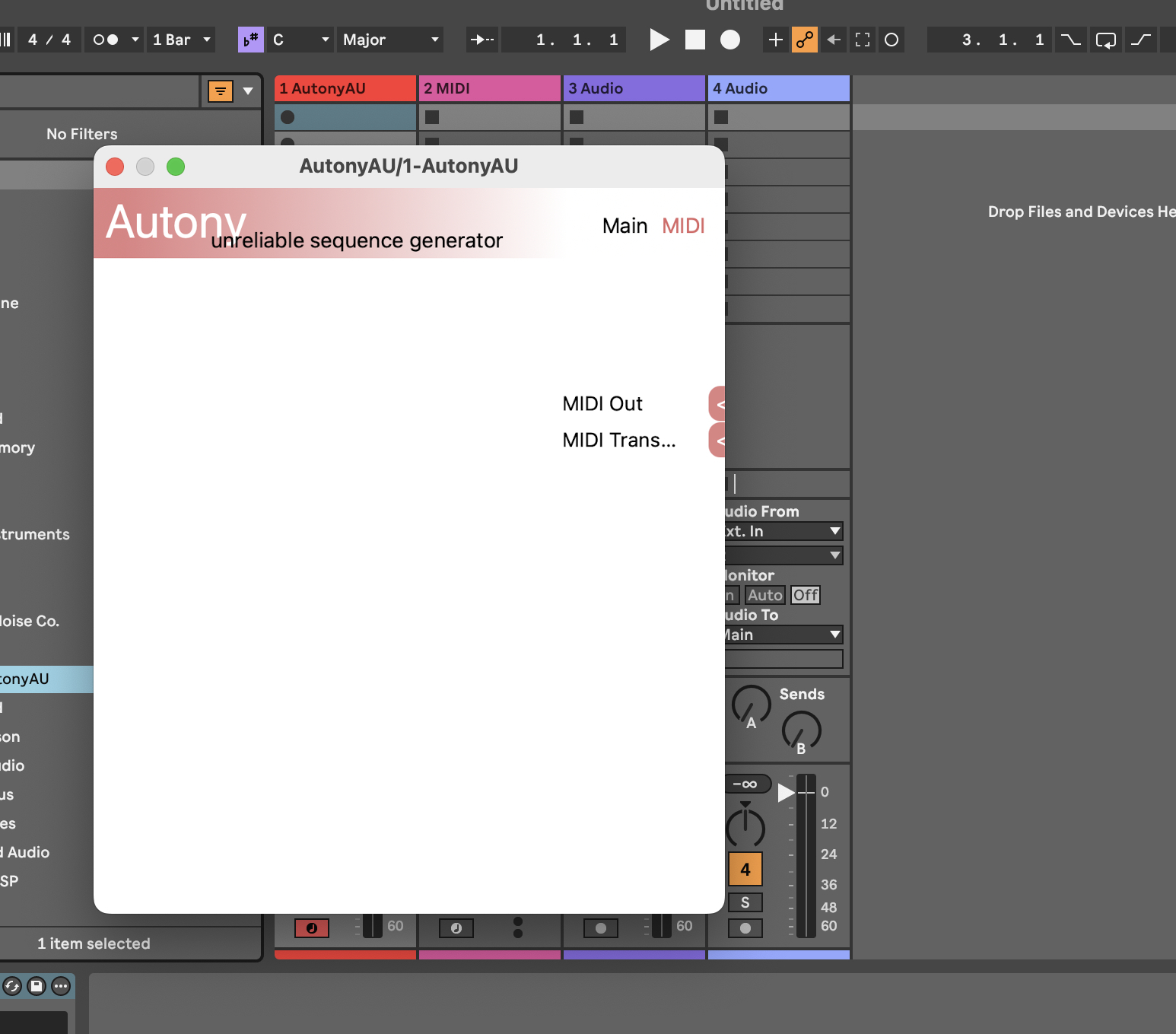Click the Session Record circle icon

tap(892, 40)
